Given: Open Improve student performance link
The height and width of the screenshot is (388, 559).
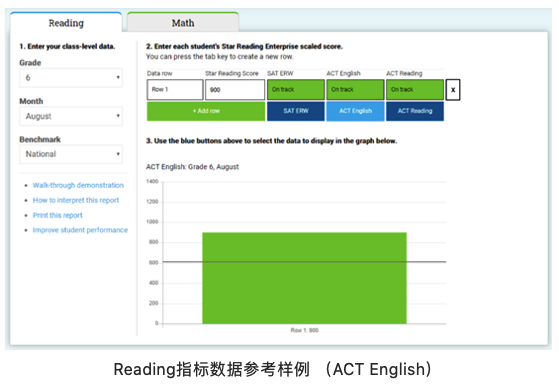Looking at the screenshot, I should tap(80, 230).
